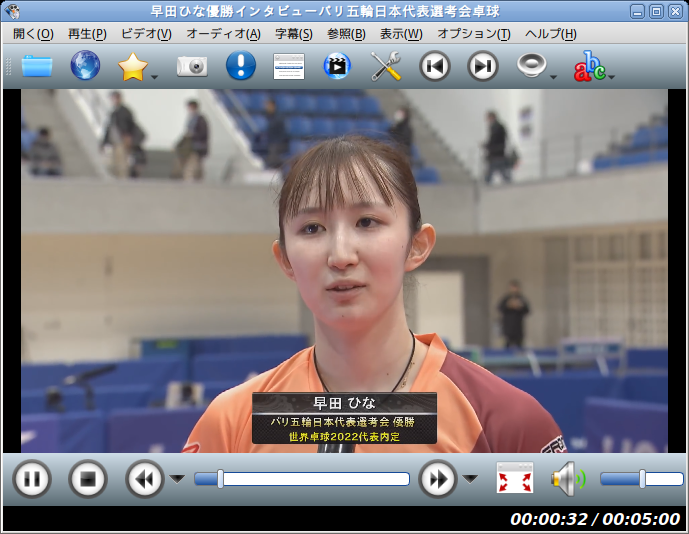Click the SMPlayer icon in title bar
This screenshot has width=689, height=534.
12,11
